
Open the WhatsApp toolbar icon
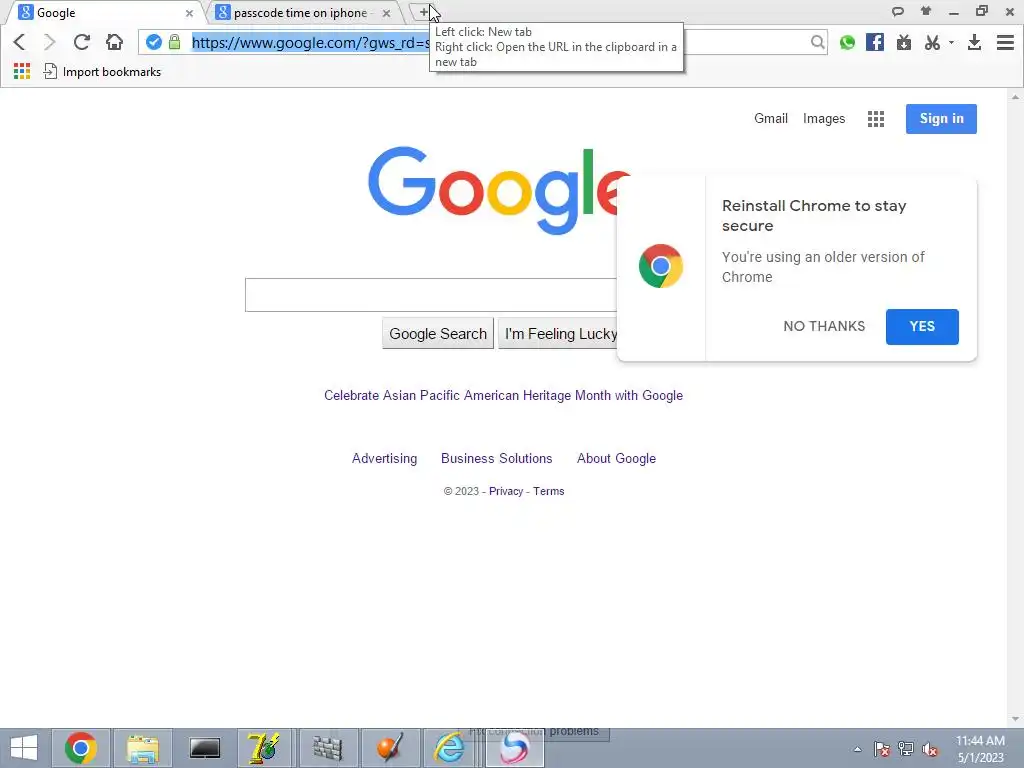[x=847, y=42]
